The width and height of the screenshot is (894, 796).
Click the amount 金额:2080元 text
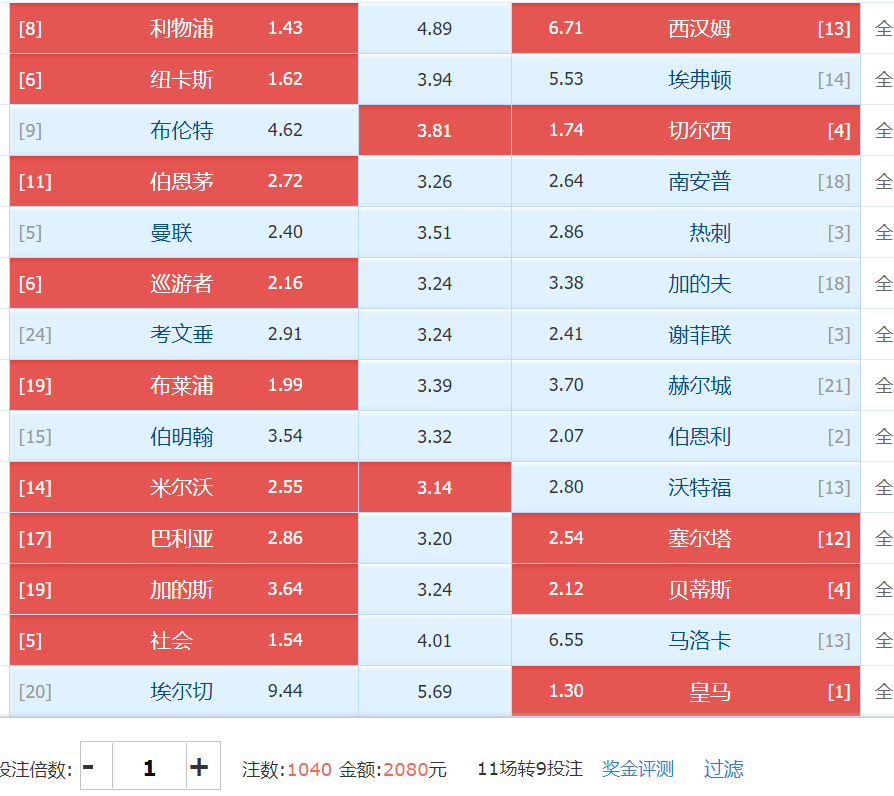[393, 769]
